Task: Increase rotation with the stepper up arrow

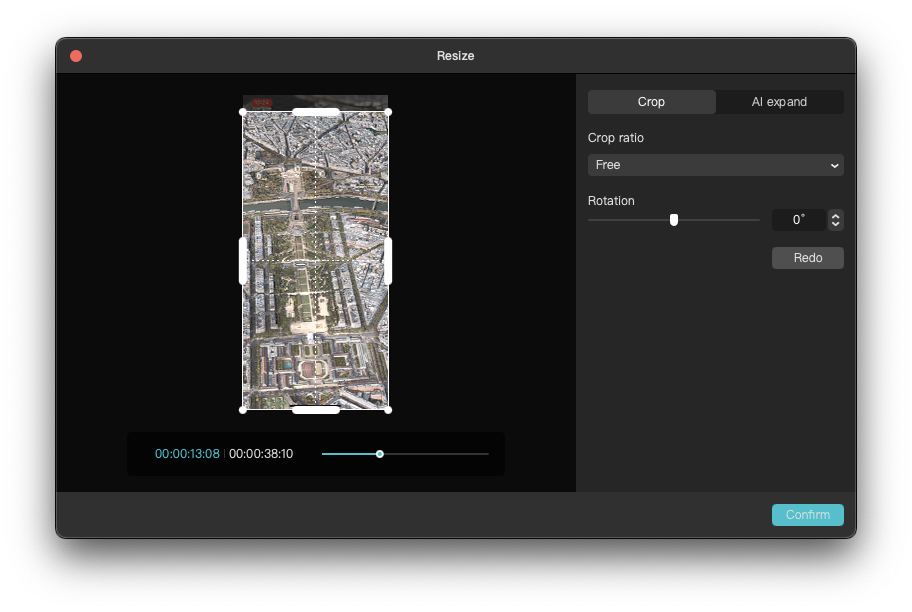Action: (x=835, y=216)
